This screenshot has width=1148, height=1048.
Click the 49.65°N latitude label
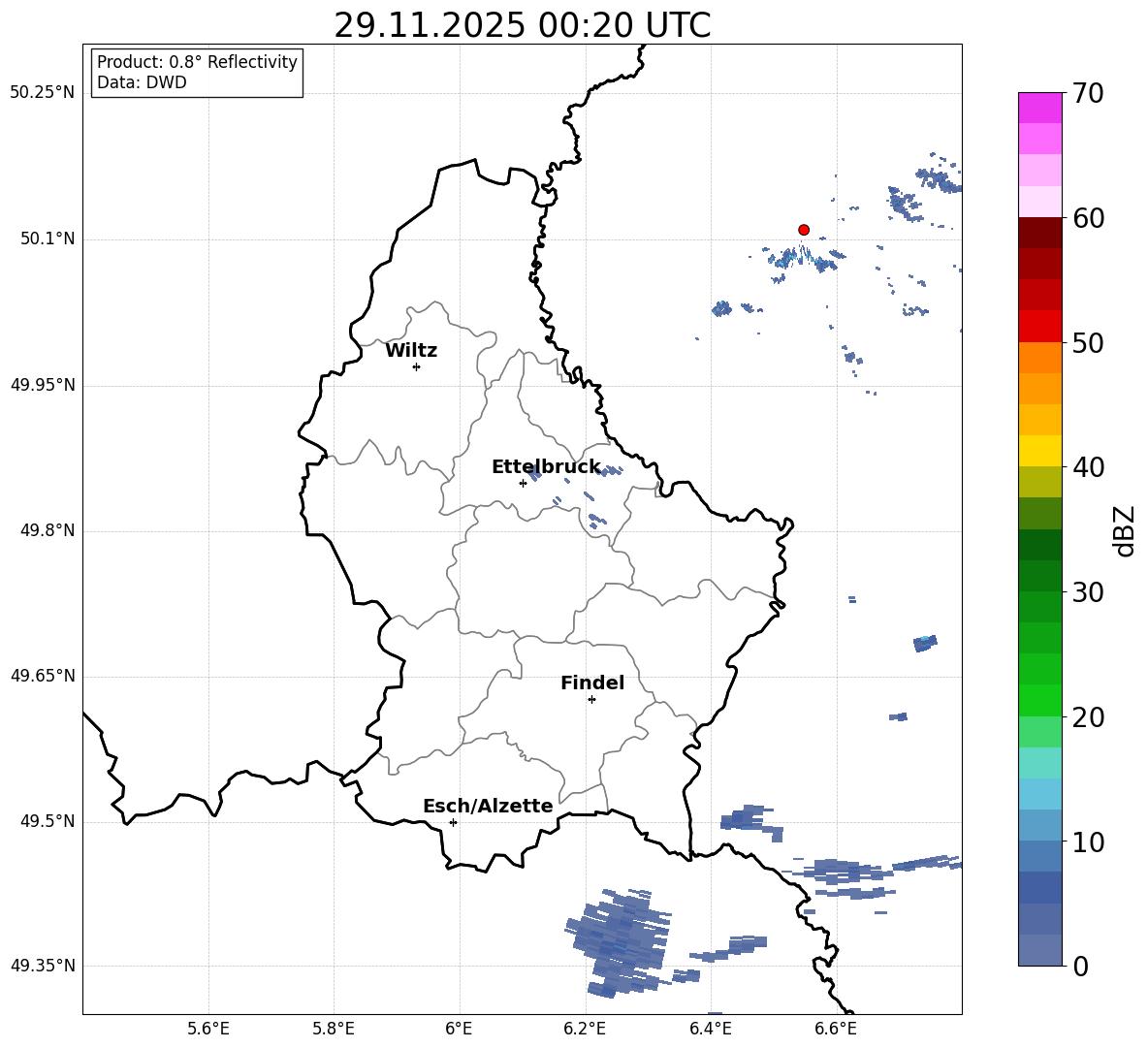43,676
